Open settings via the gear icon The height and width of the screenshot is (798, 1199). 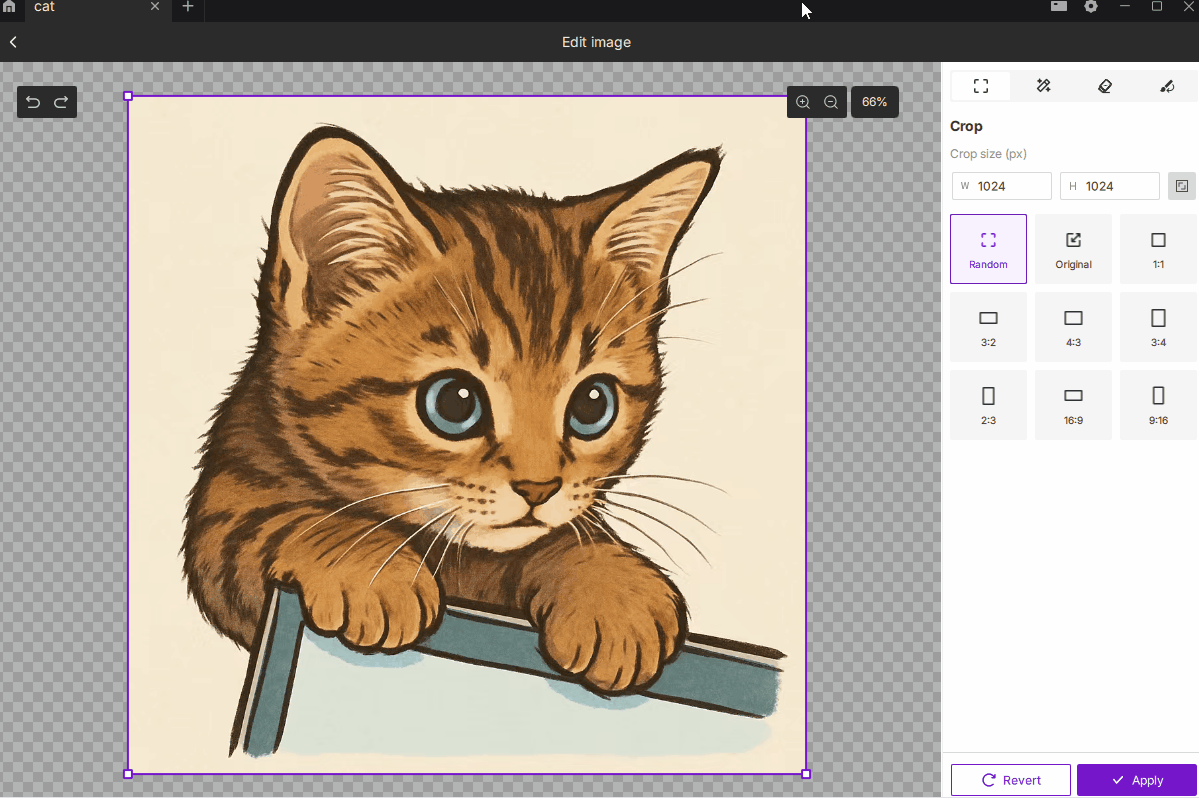(1091, 7)
